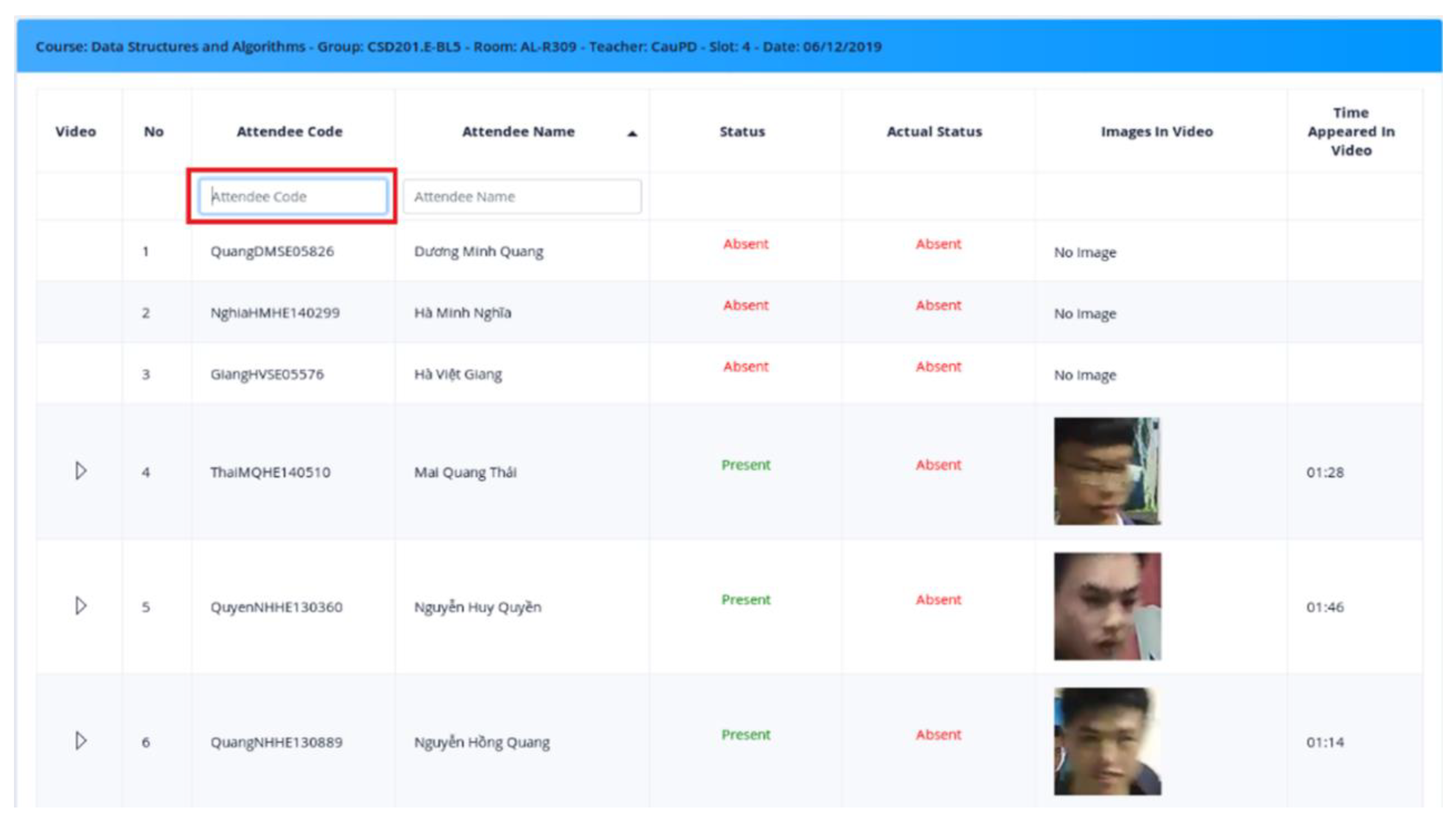Click the 01:46 appearance time
The height and width of the screenshot is (824, 1456).
[1324, 607]
